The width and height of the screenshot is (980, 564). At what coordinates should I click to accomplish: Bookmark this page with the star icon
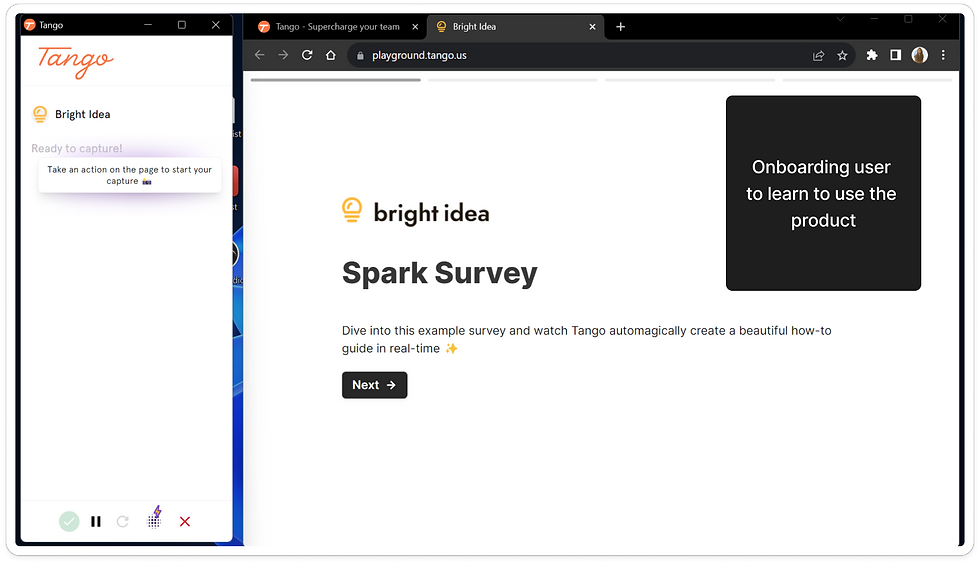click(x=842, y=56)
